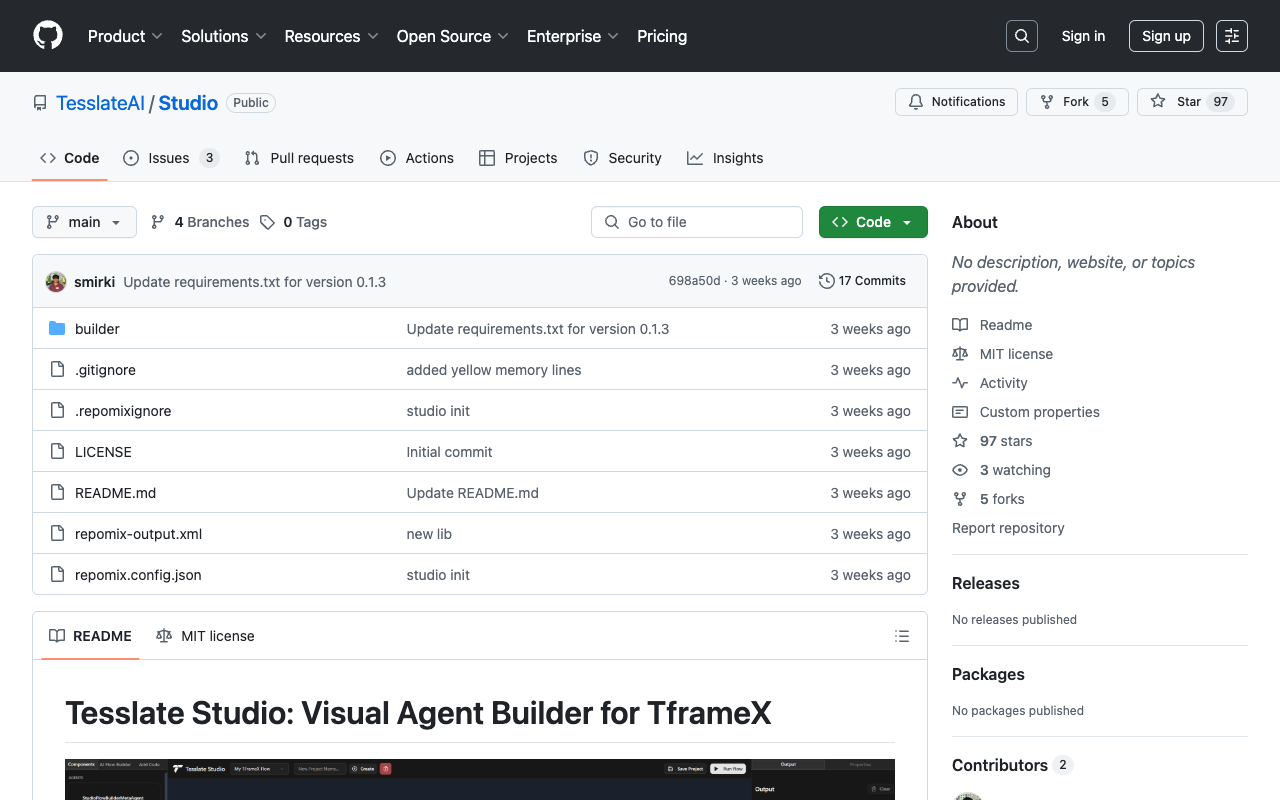The width and height of the screenshot is (1280, 800).
Task: Toggle Watch via the eye icon
Action: [x=960, y=470]
